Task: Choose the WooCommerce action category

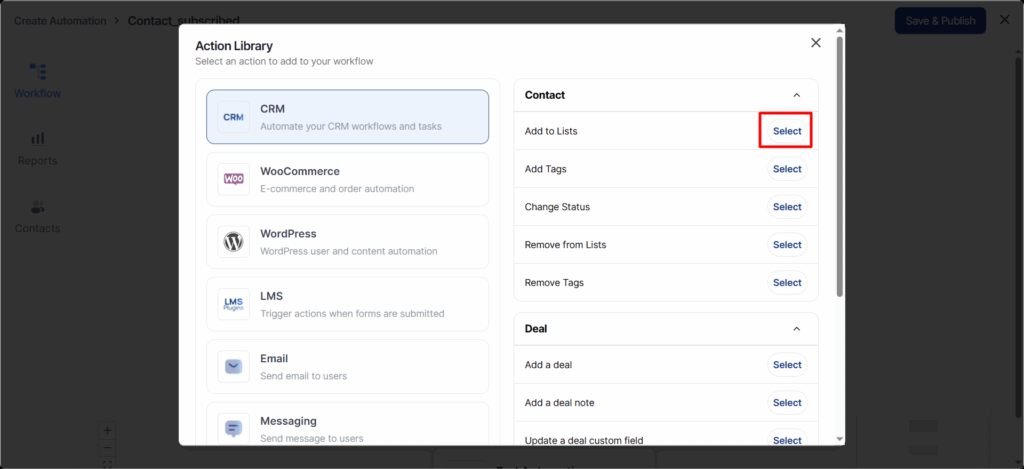Action: pos(347,179)
